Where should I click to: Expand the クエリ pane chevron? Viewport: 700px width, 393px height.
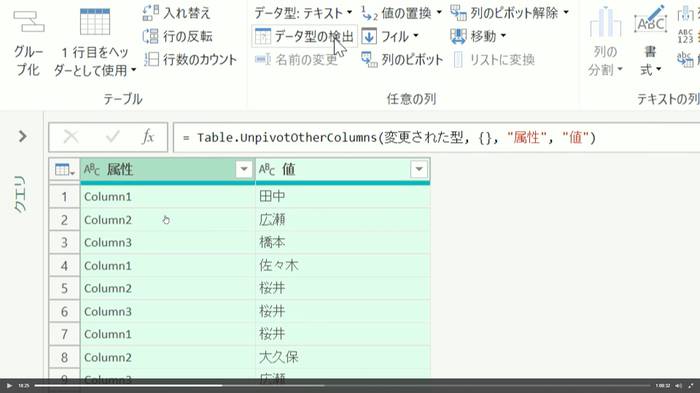[22, 136]
